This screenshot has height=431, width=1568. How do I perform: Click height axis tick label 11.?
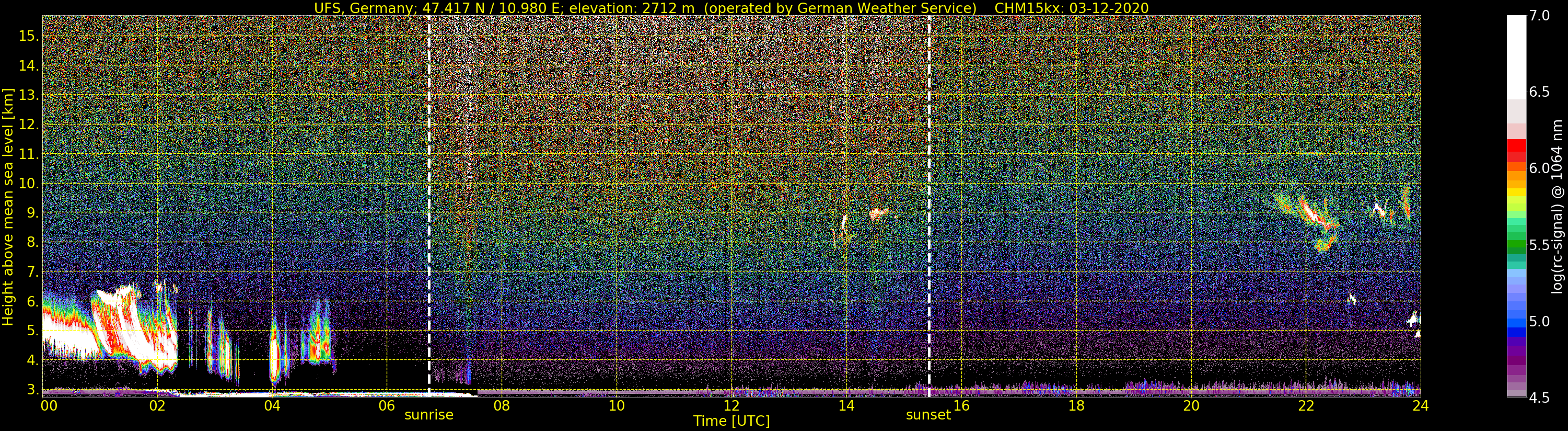29,154
